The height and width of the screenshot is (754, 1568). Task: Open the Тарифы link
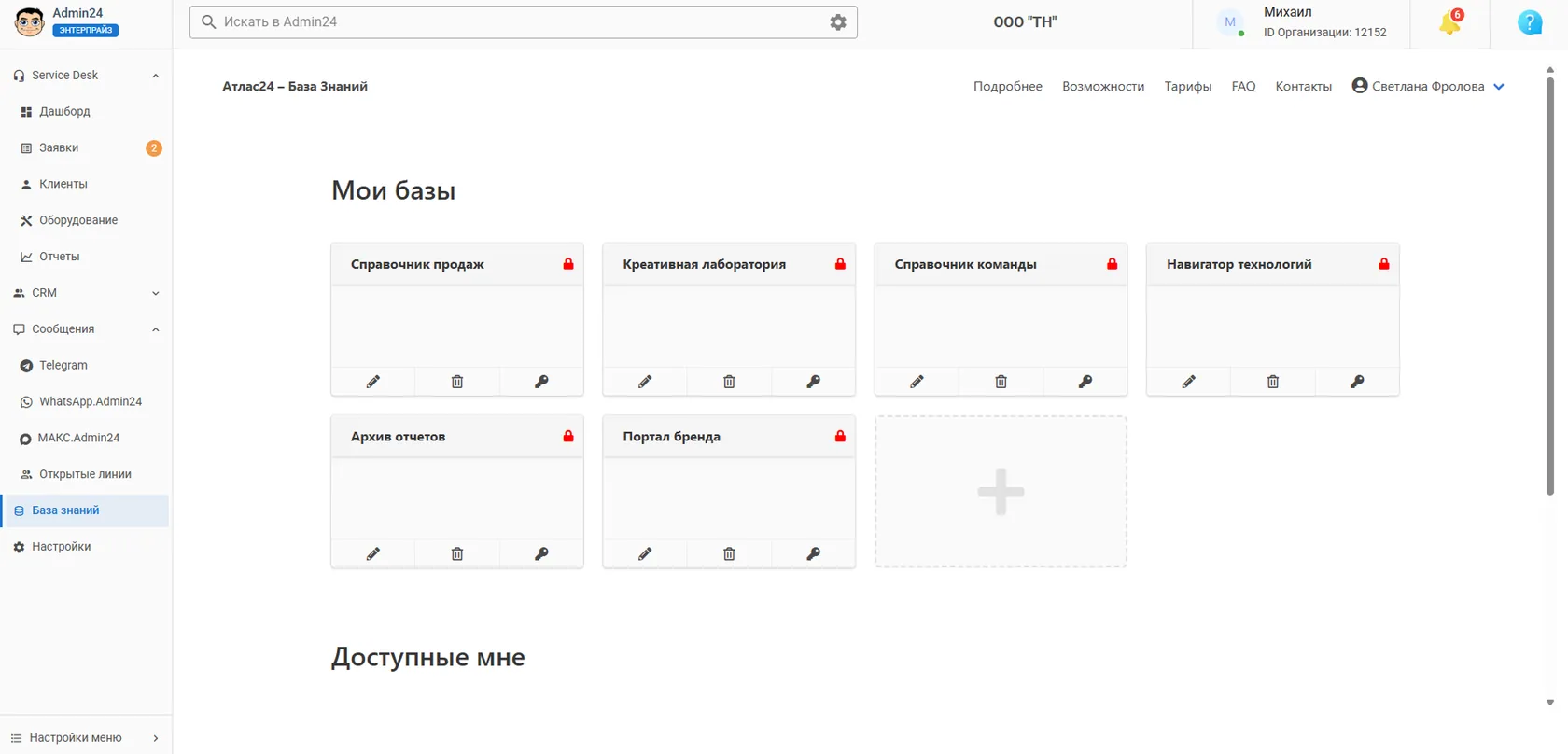[1188, 86]
